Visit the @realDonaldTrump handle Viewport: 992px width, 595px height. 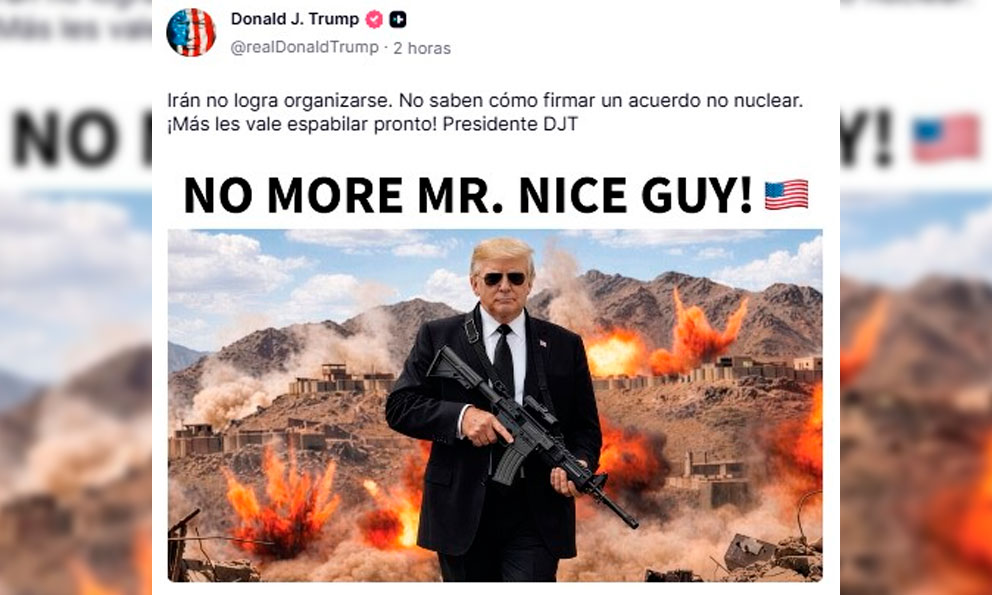point(304,47)
